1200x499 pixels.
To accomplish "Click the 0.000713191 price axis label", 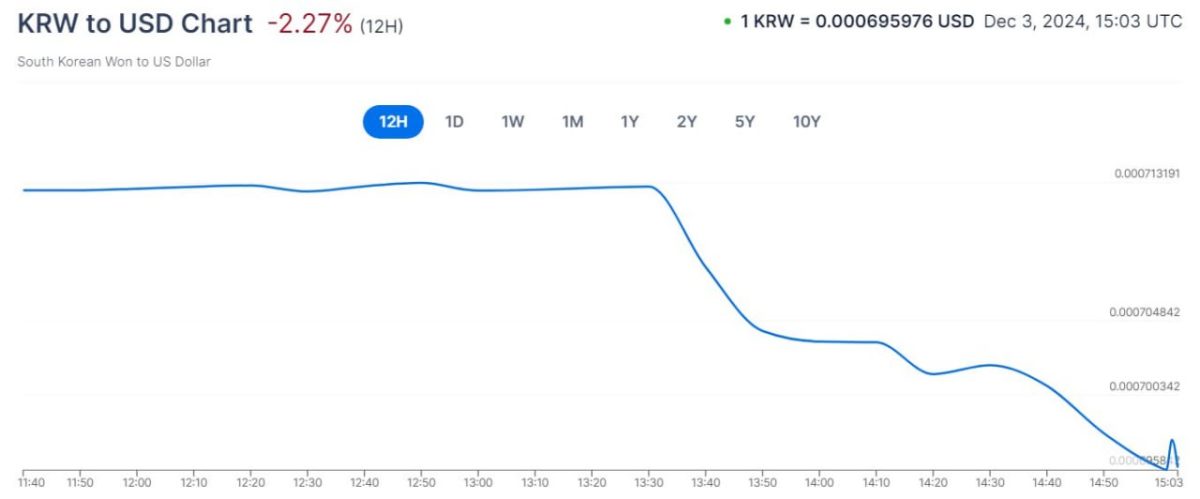I will coord(1147,174).
